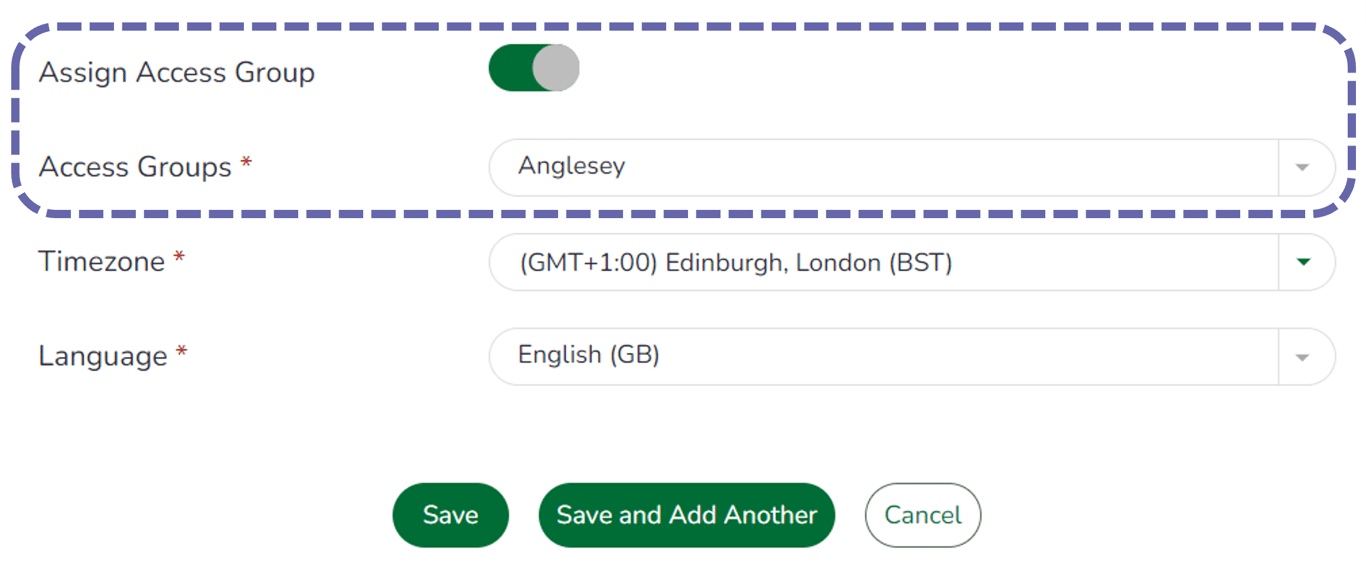The image size is (1366, 576).
Task: Click the Language field label
Action: tap(102, 357)
